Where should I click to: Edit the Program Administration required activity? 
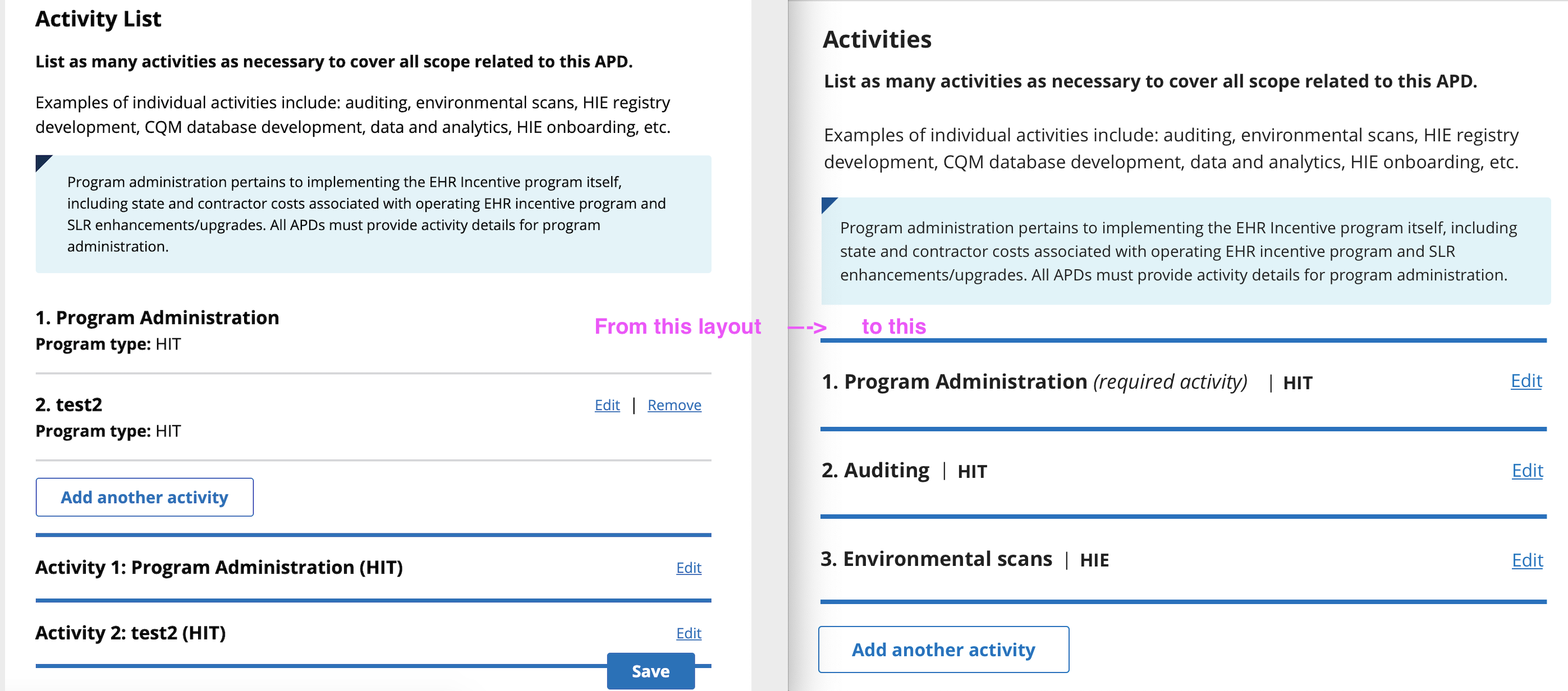1525,381
